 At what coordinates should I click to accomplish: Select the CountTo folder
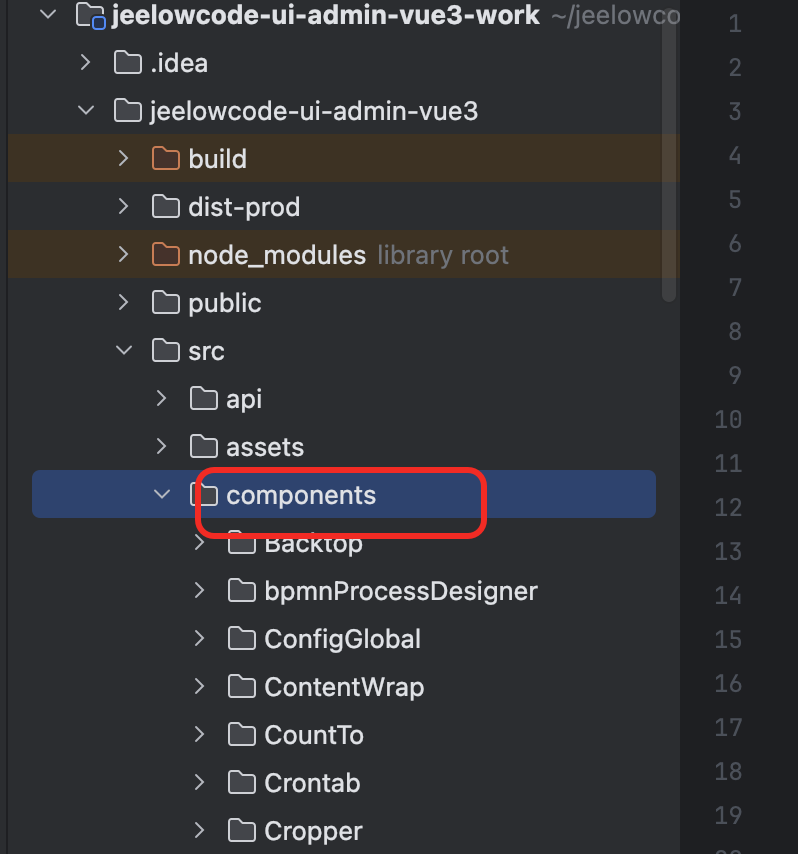click(x=313, y=735)
